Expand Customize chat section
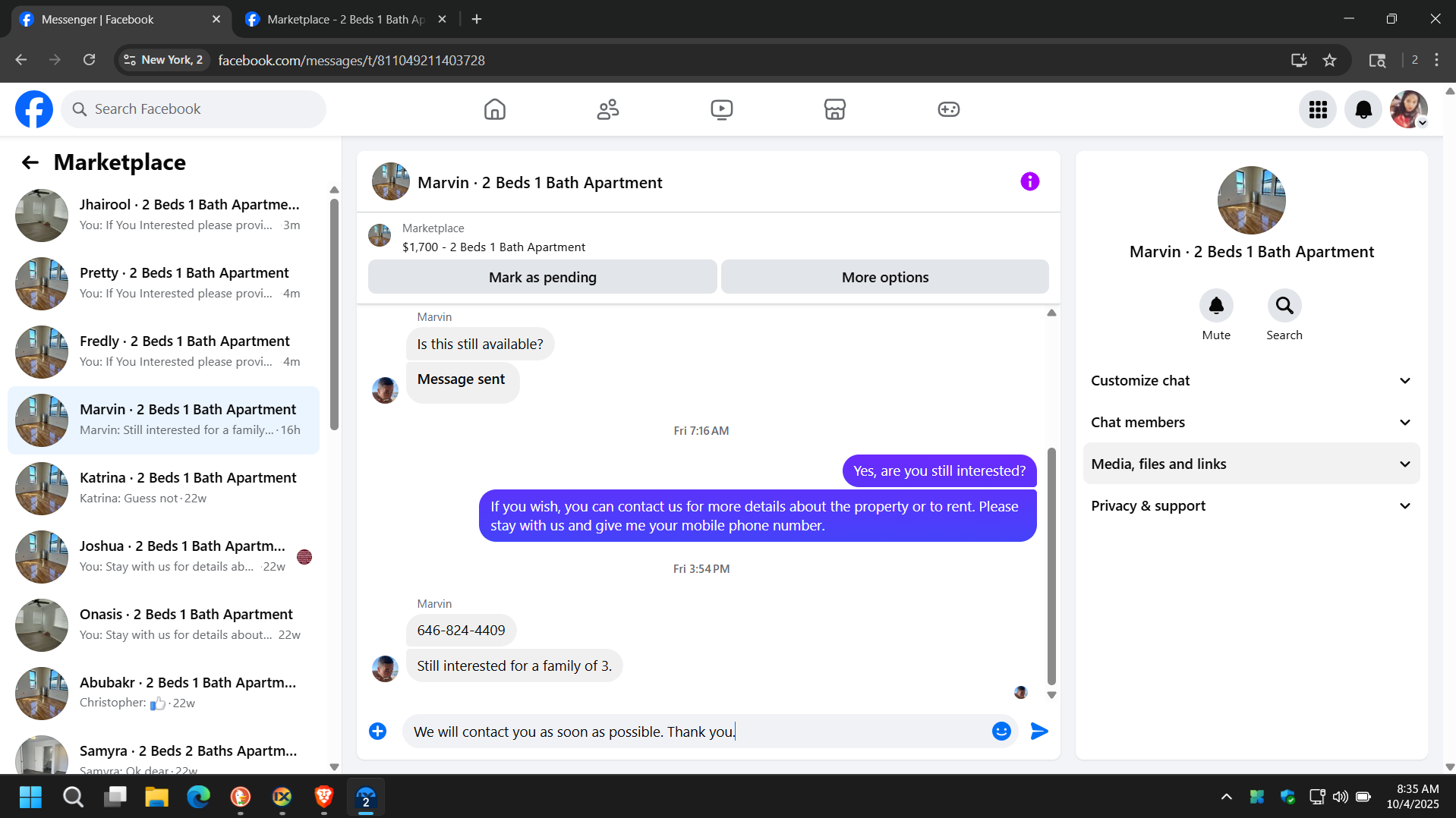1456x818 pixels. (x=1251, y=381)
